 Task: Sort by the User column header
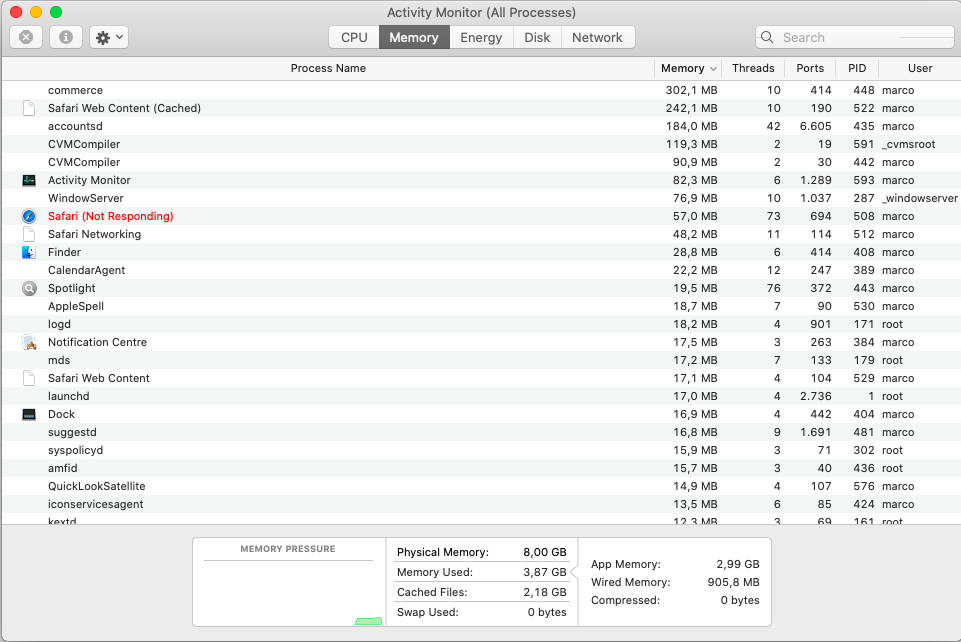click(x=920, y=68)
